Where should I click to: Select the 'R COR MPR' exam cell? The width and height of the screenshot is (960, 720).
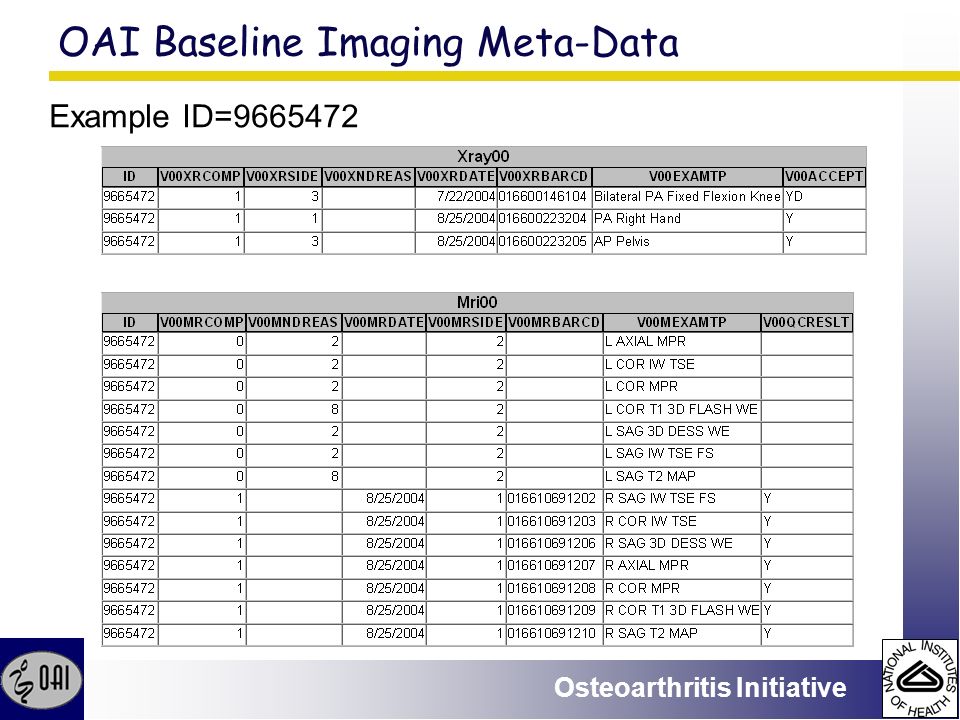coord(682,589)
